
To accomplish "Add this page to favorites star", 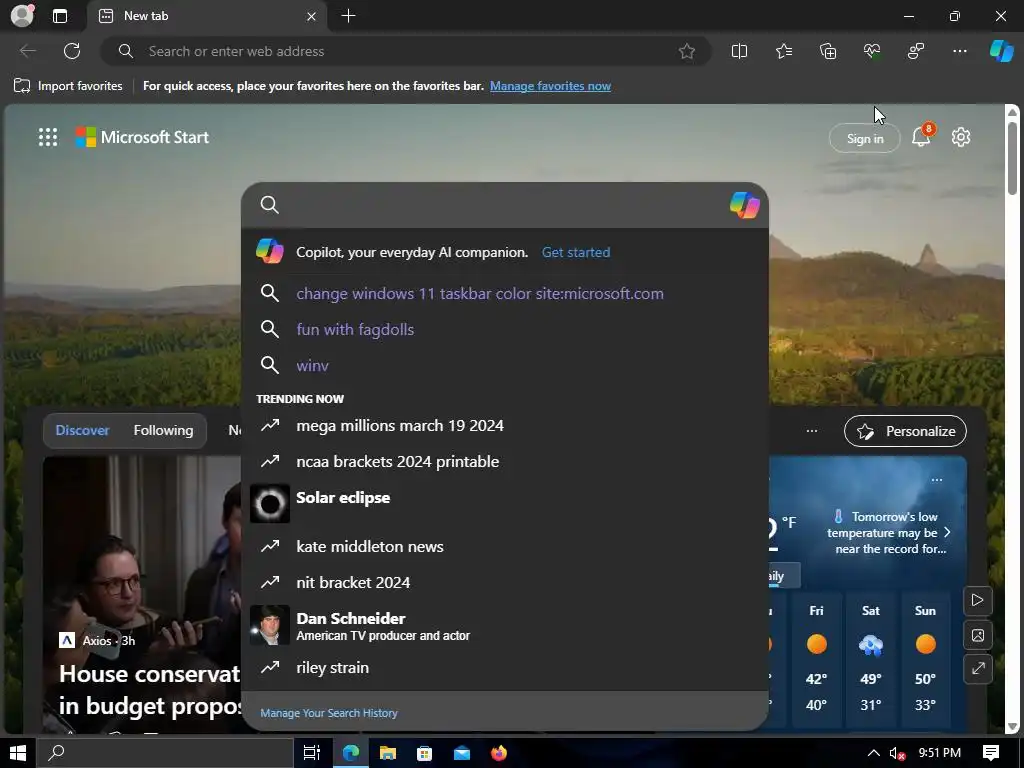I will coord(686,51).
